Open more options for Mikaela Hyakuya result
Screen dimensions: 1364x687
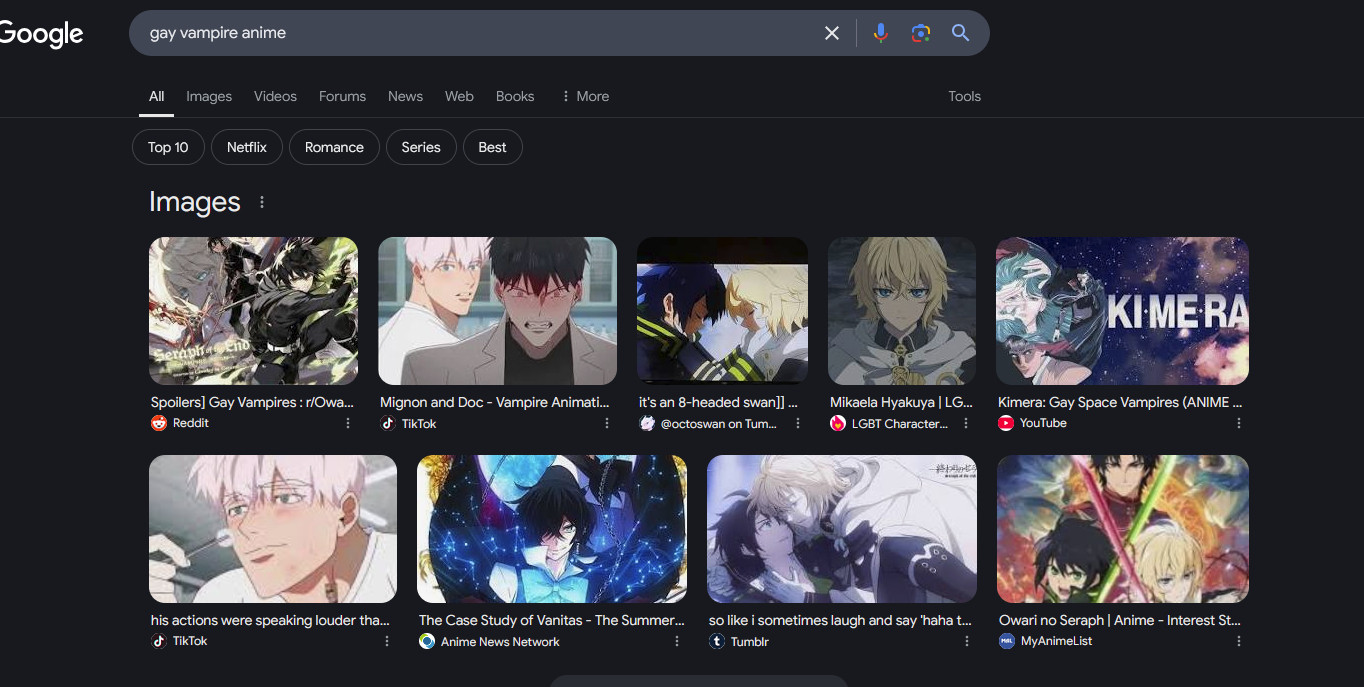coord(966,423)
